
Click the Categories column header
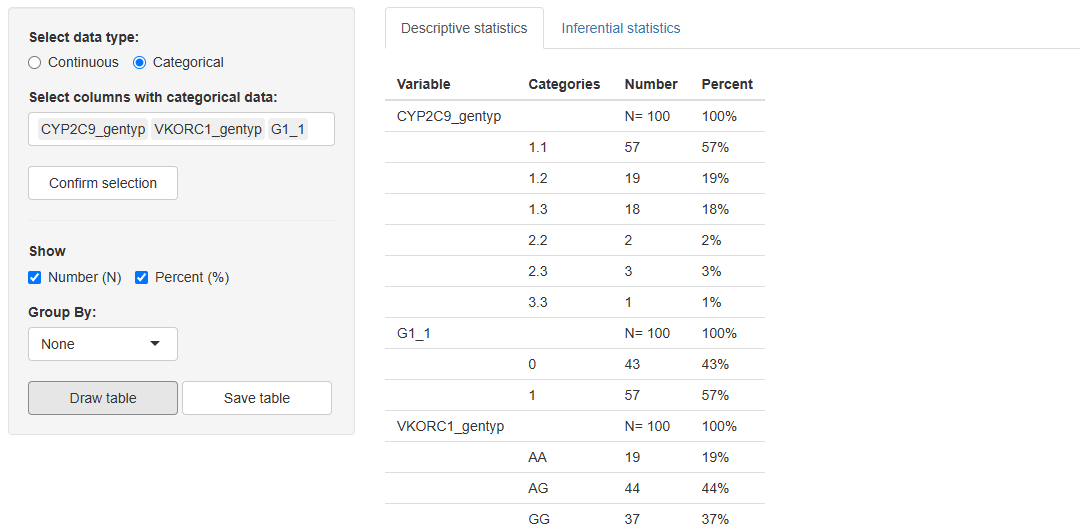pyautogui.click(x=564, y=84)
